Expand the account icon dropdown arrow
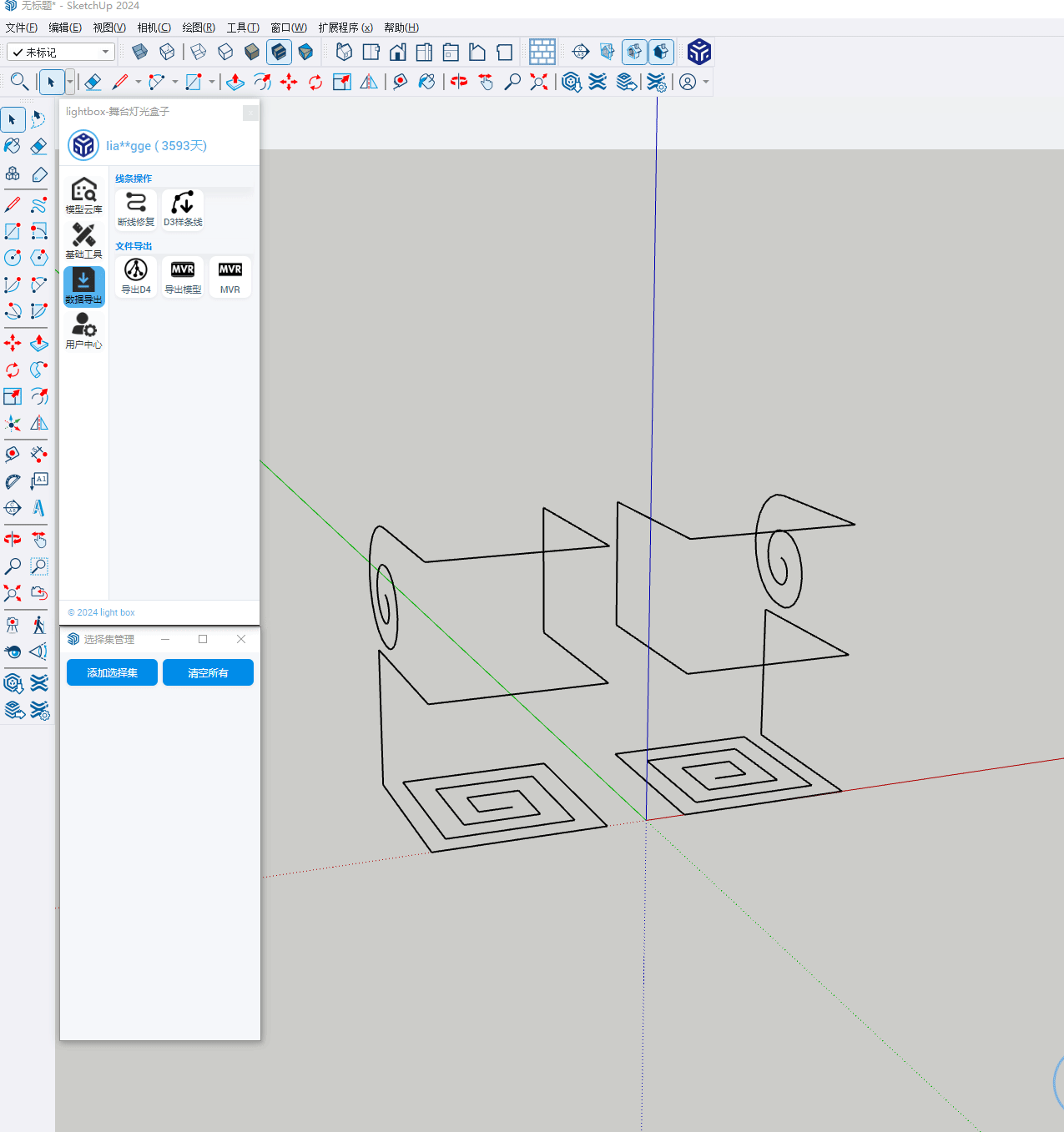Image resolution: width=1064 pixels, height=1132 pixels. pyautogui.click(x=706, y=82)
